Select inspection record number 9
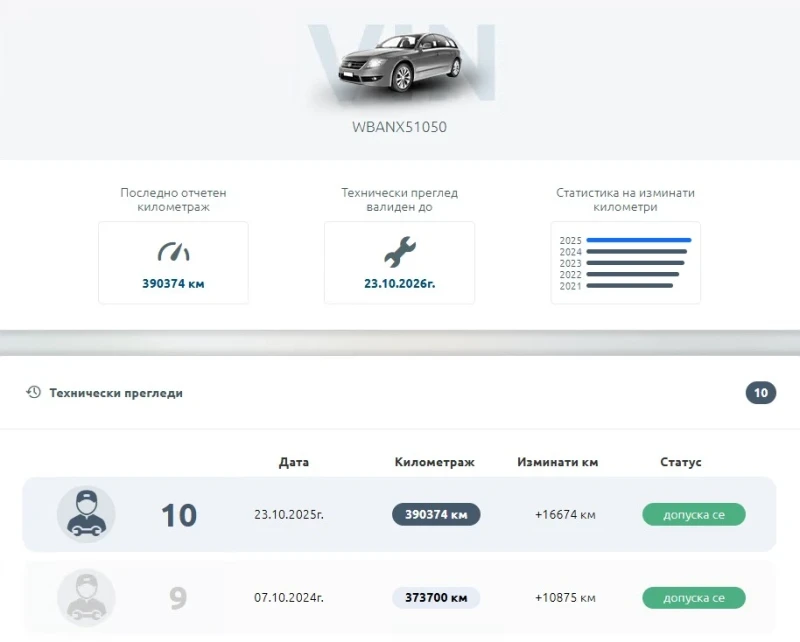Viewport: 800px width, 642px height. (x=178, y=597)
